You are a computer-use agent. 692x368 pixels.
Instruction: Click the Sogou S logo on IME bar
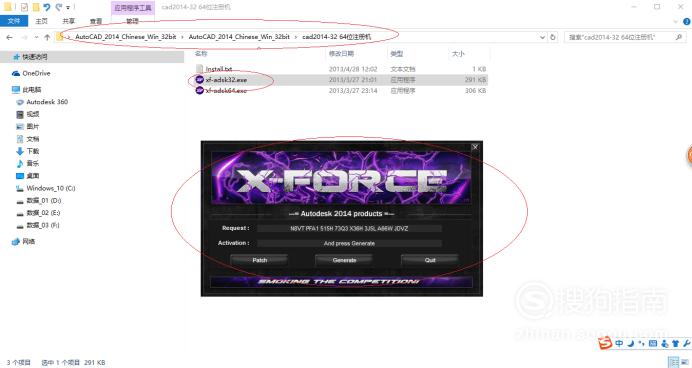605,343
